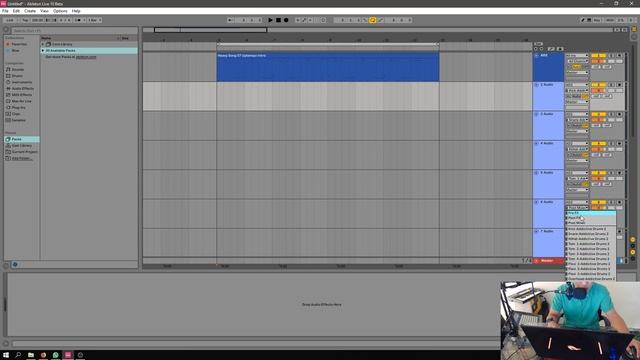Viewport: 640px width, 360px height.
Task: Fold the 4 Audio track
Action: [536, 144]
